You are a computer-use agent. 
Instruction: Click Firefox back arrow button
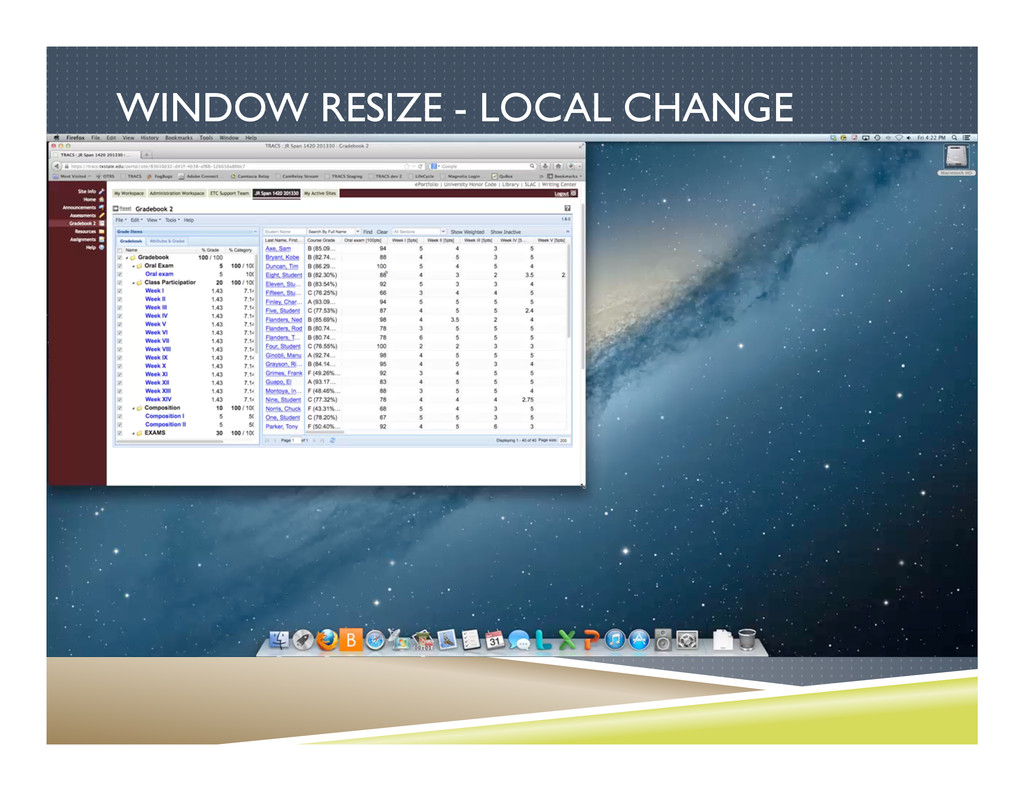click(57, 167)
